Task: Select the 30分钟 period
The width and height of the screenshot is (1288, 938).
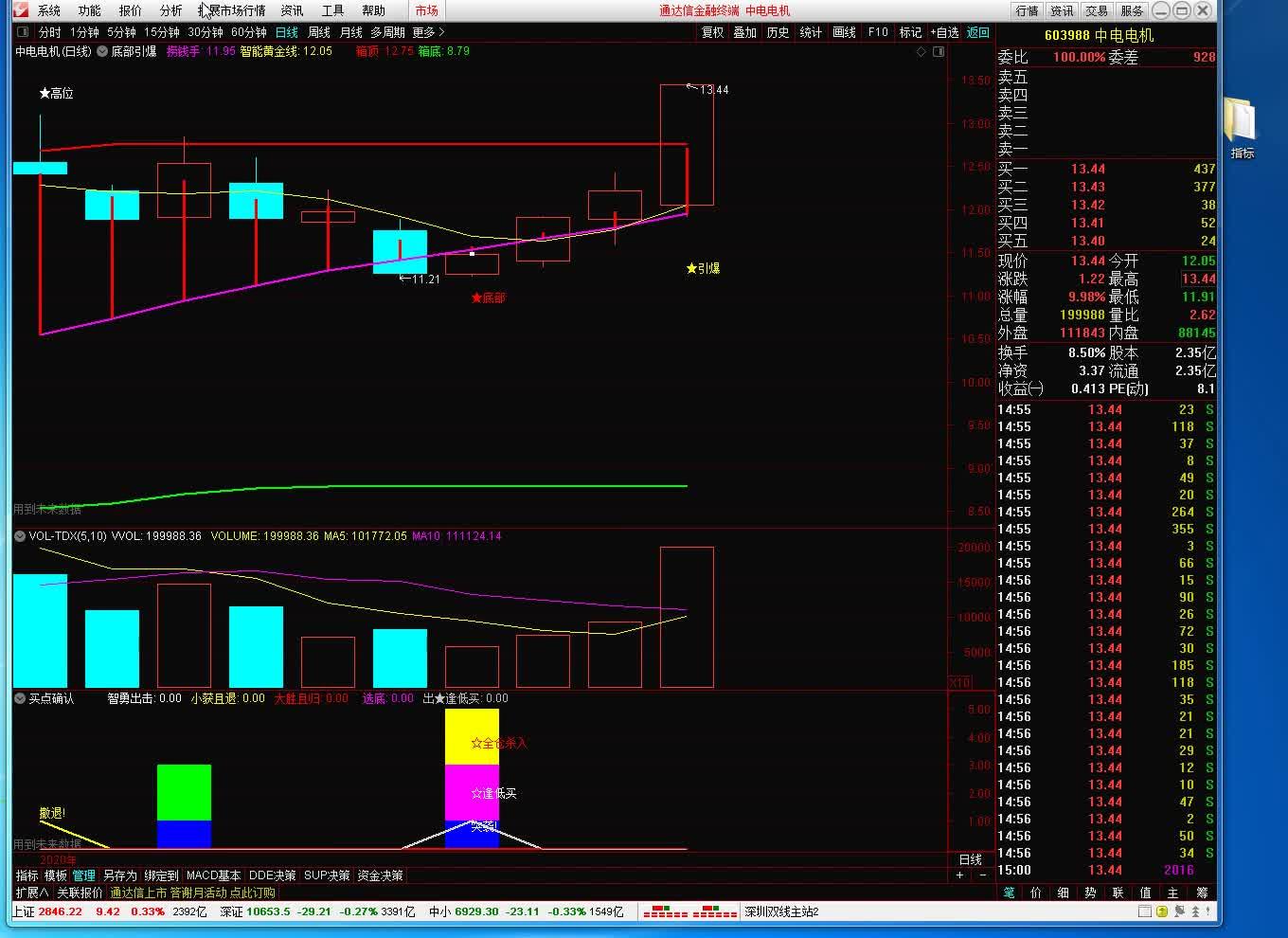Action: tap(206, 32)
